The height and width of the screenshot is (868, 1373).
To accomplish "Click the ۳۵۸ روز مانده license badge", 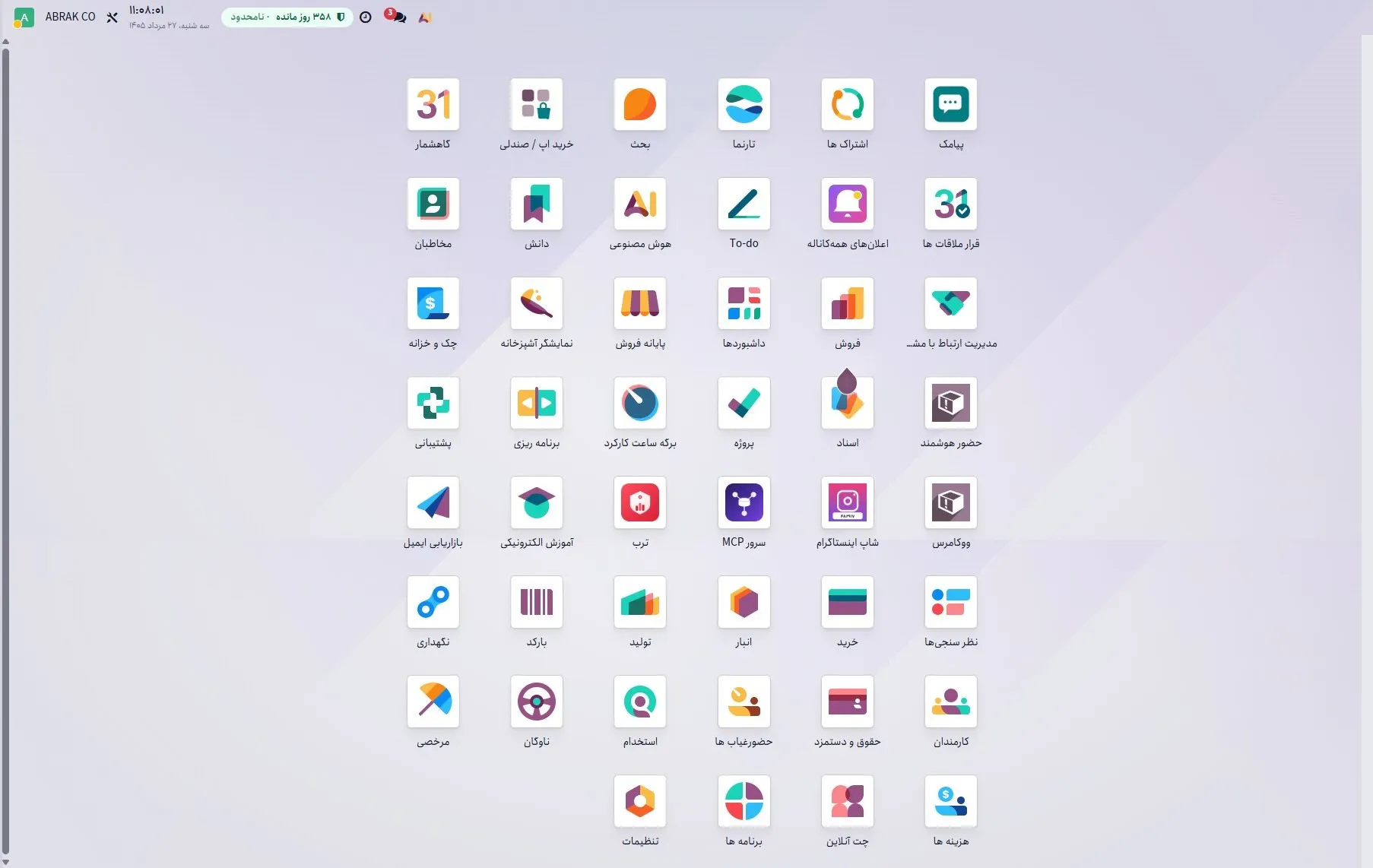I will tap(287, 17).
